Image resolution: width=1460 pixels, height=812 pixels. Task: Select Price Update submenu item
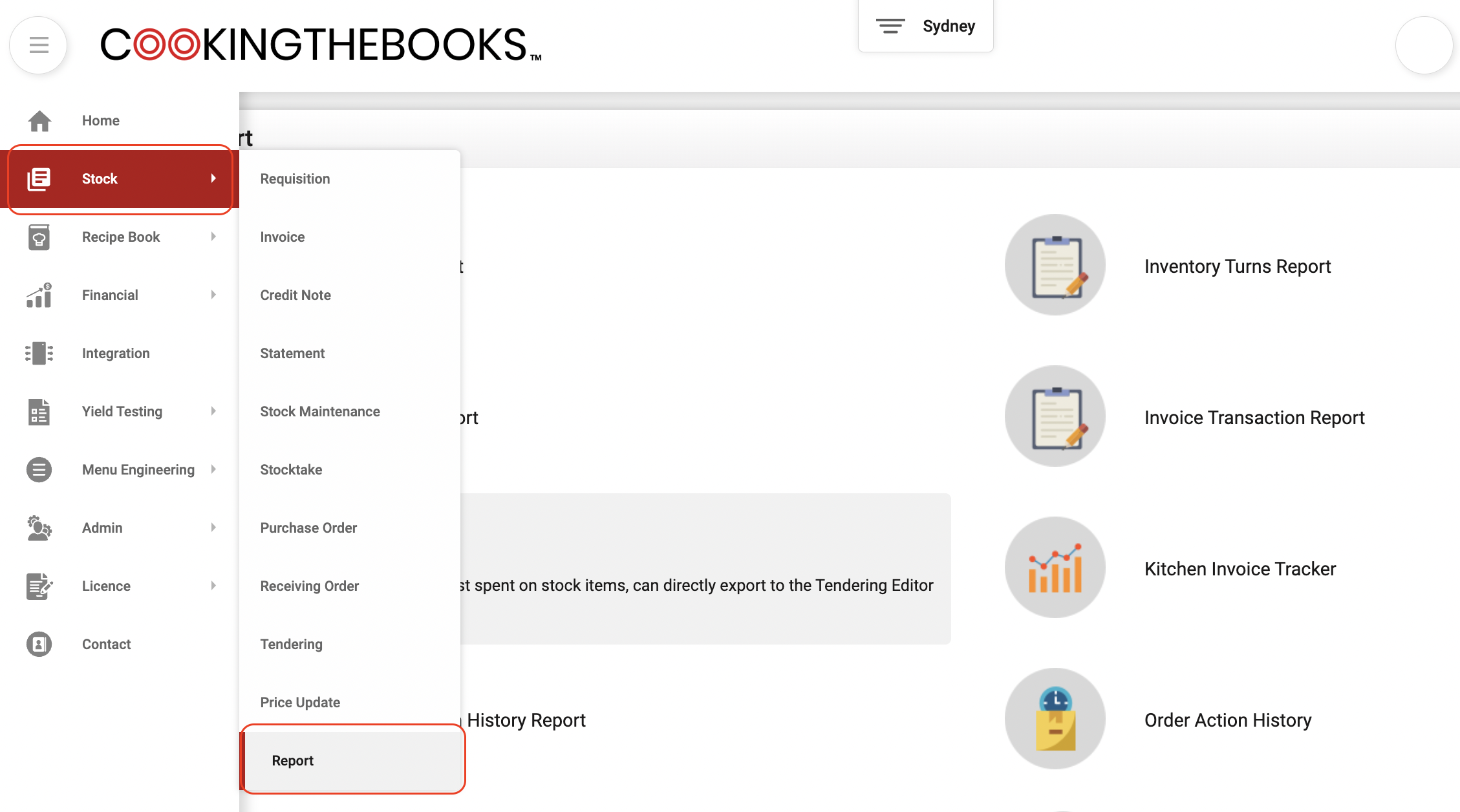[x=350, y=703]
